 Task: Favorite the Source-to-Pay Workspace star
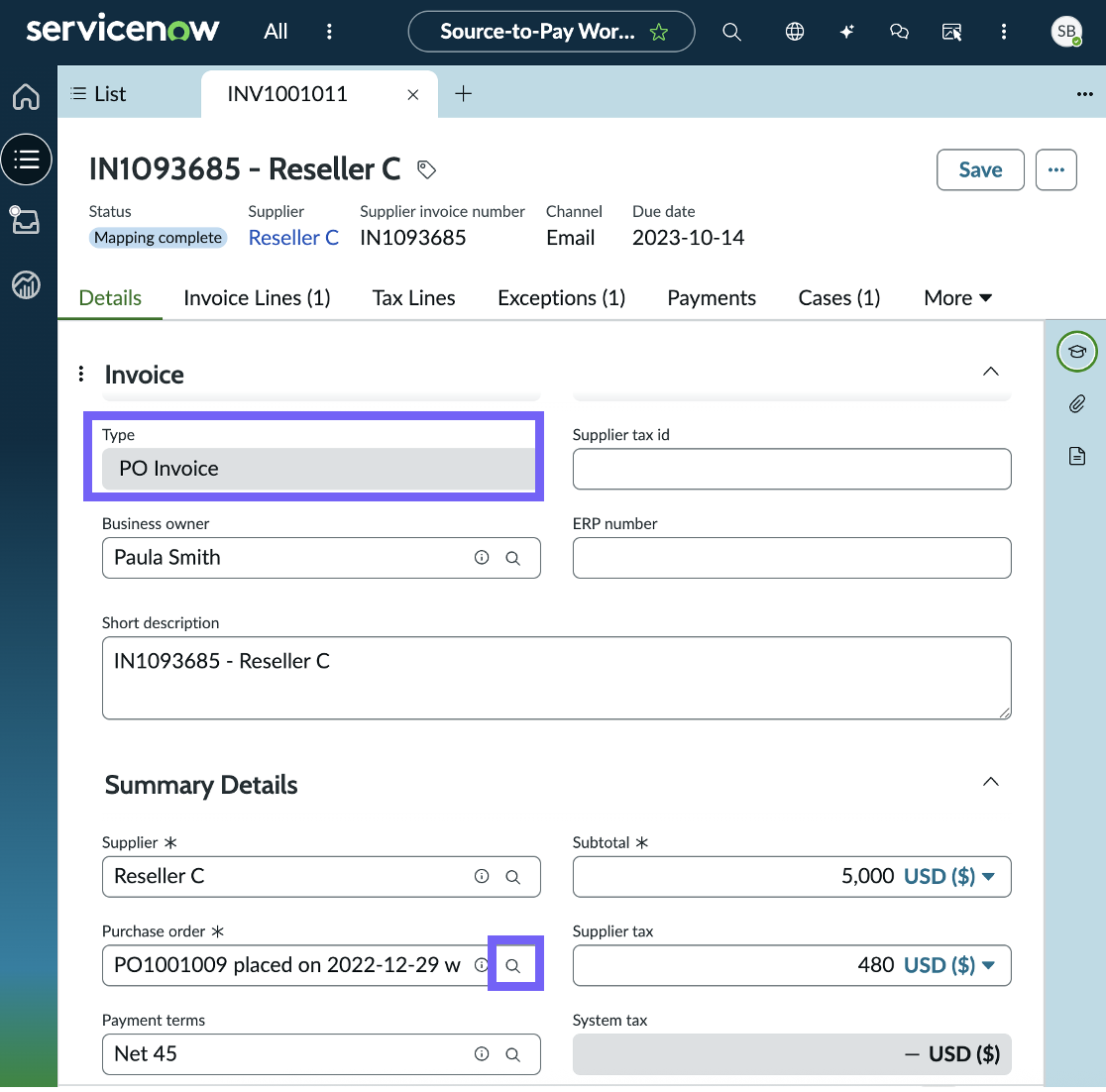point(659,32)
